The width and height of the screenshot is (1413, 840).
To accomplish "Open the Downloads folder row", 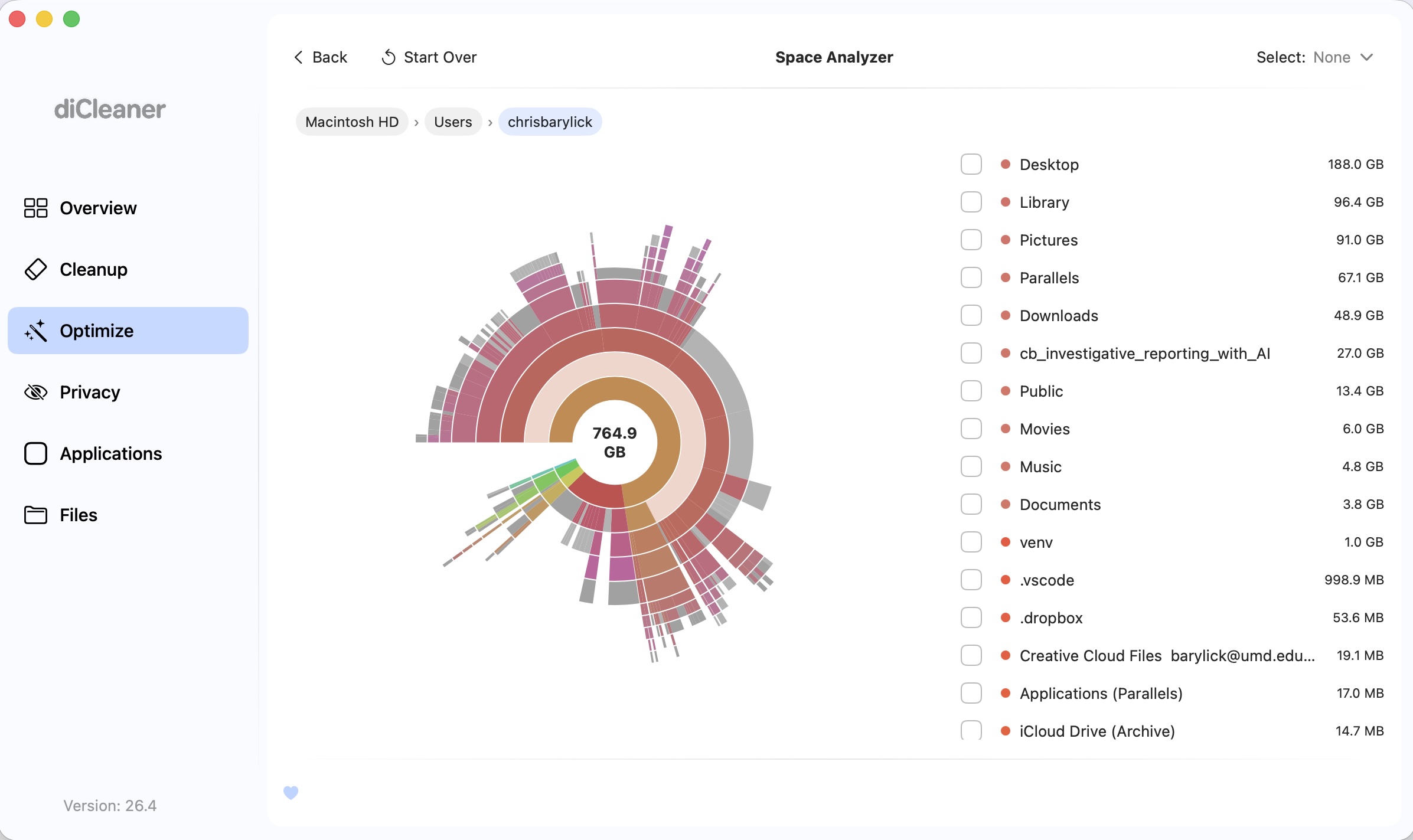I will click(1172, 315).
